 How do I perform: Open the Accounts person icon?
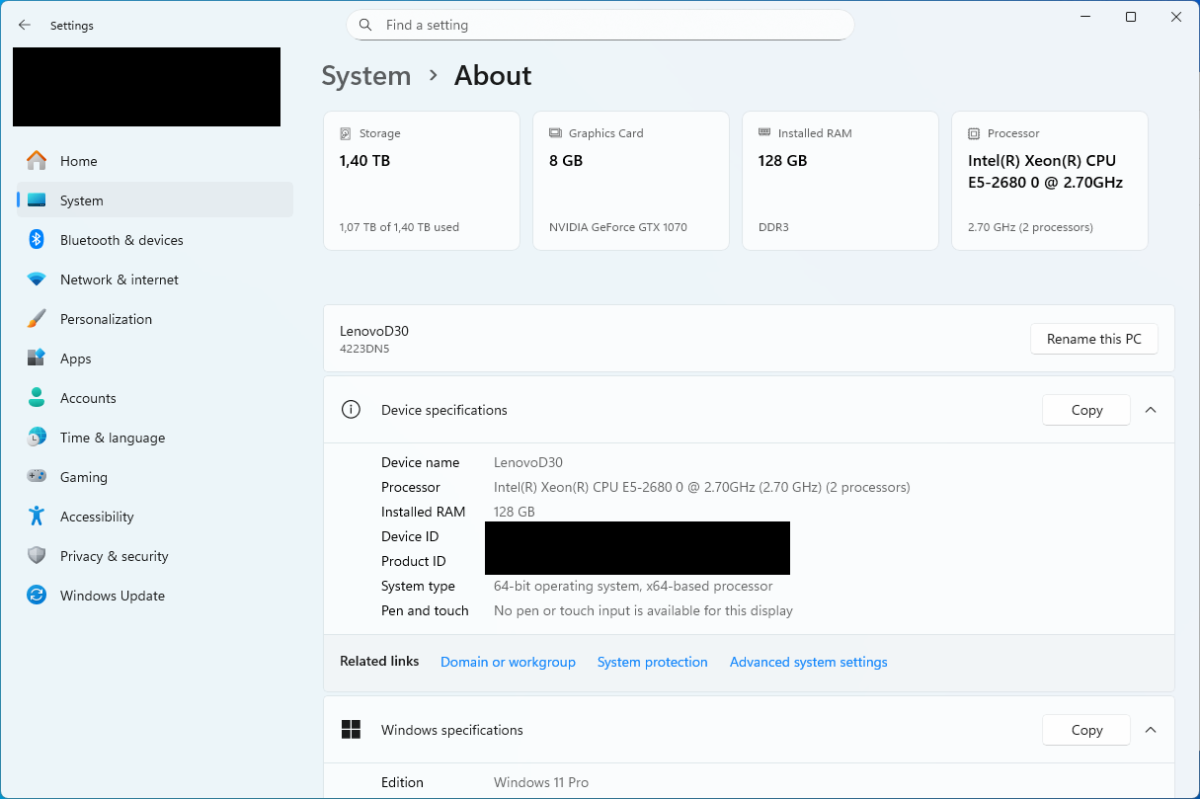tap(37, 398)
